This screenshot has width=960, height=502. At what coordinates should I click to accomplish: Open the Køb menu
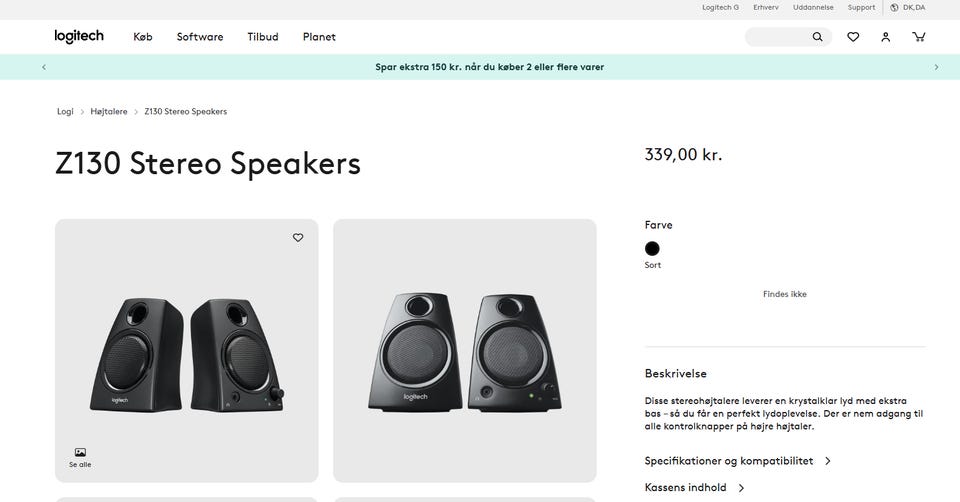tap(143, 37)
